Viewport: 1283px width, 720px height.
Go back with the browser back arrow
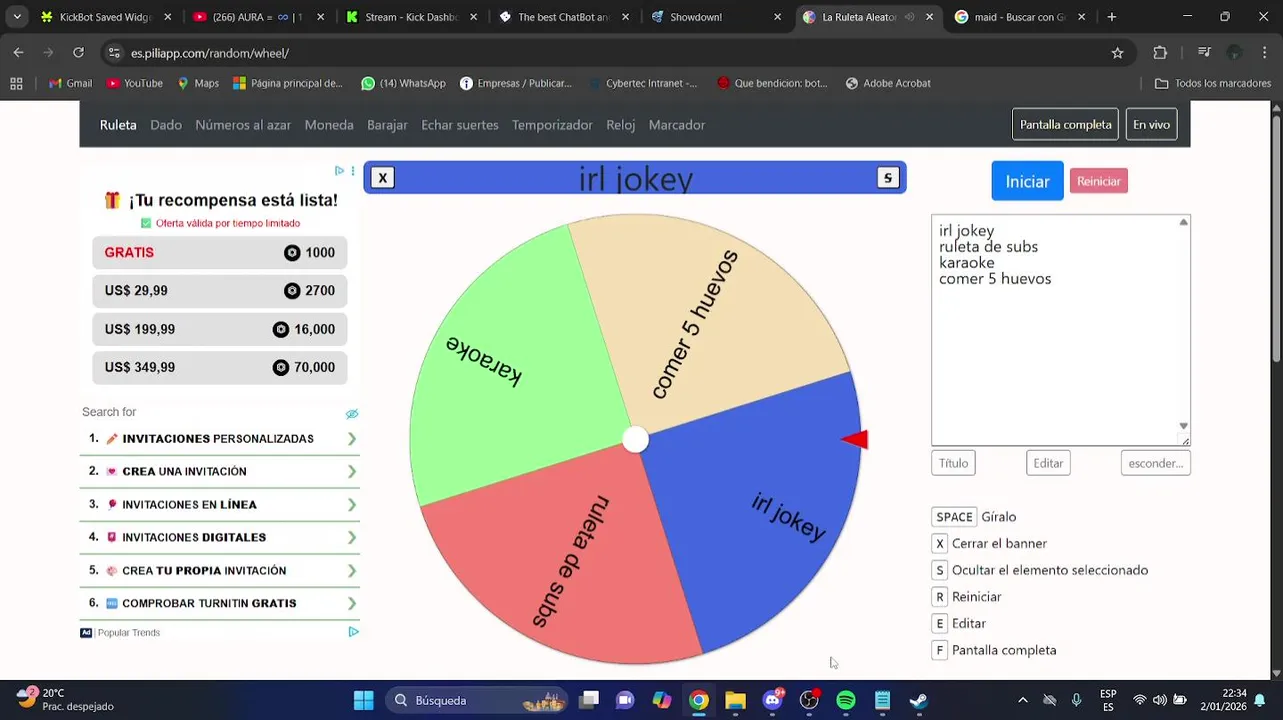19,53
